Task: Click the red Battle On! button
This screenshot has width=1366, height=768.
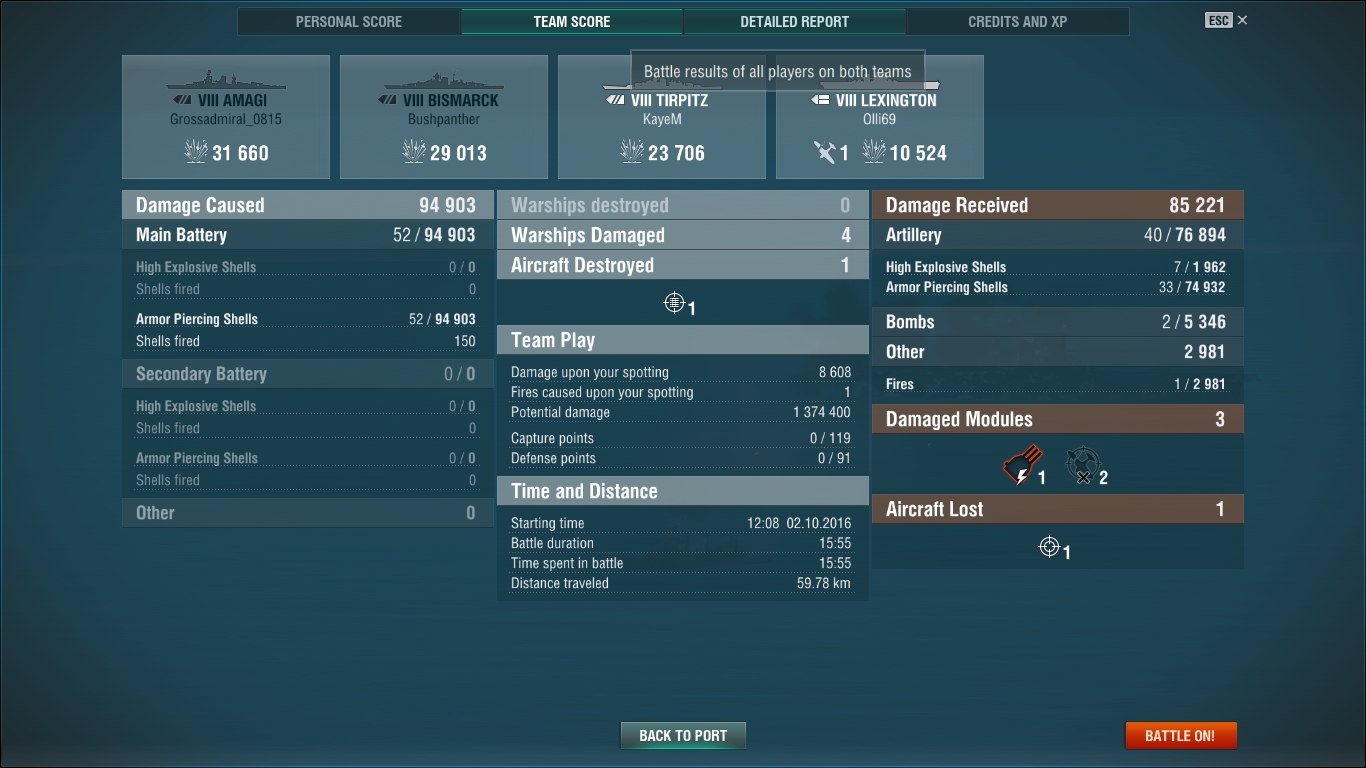Action: click(1181, 735)
